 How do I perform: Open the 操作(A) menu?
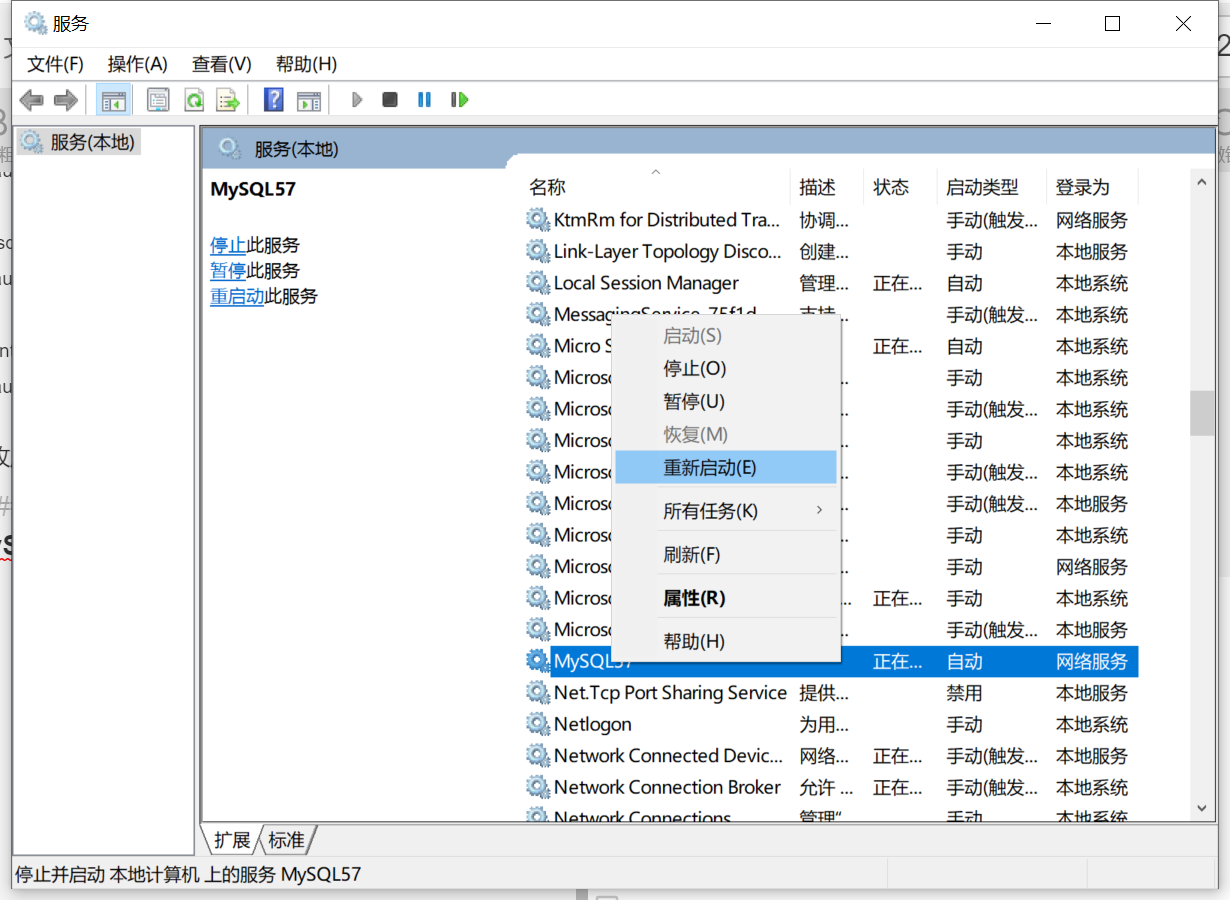(x=137, y=64)
